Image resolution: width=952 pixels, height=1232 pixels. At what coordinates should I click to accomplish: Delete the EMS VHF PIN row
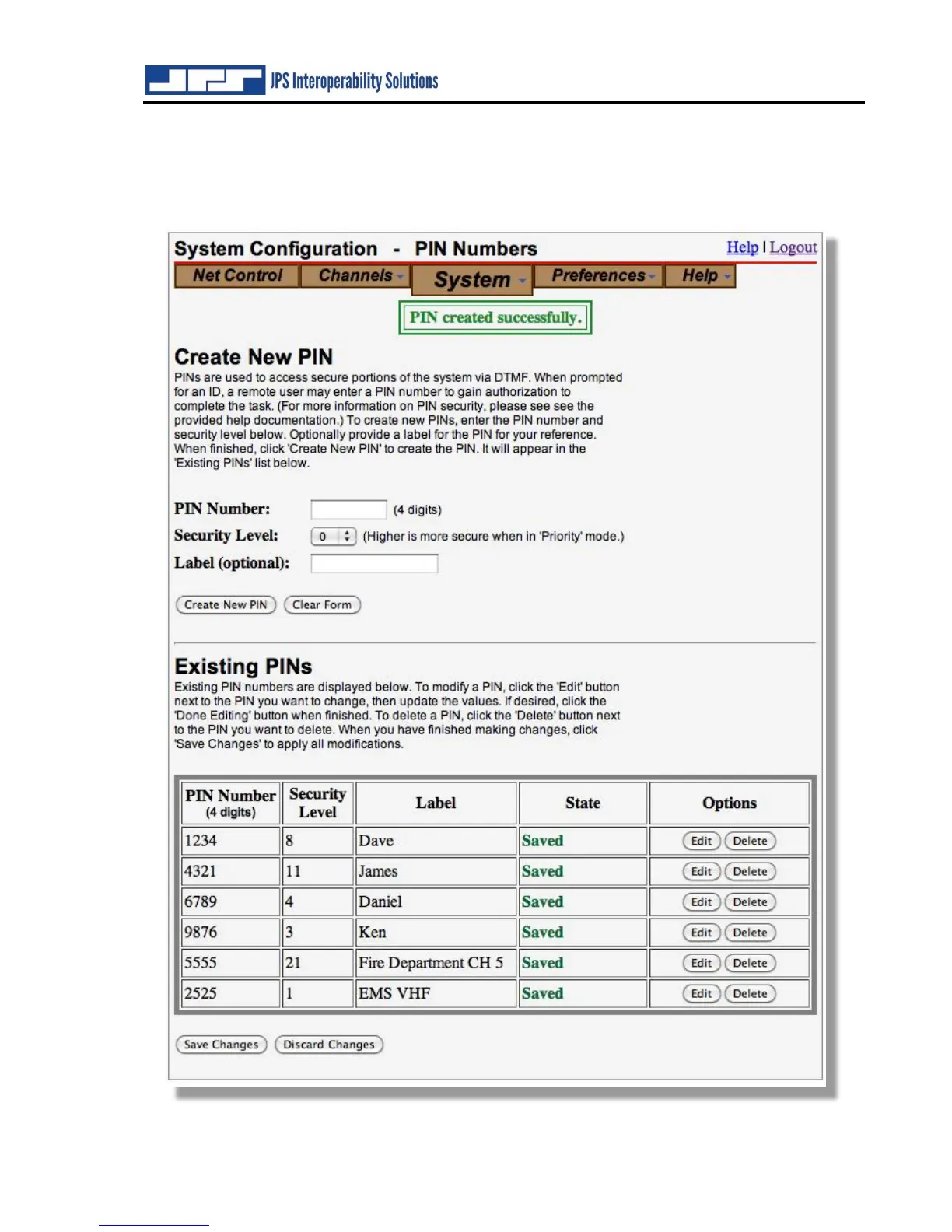pyautogui.click(x=750, y=993)
